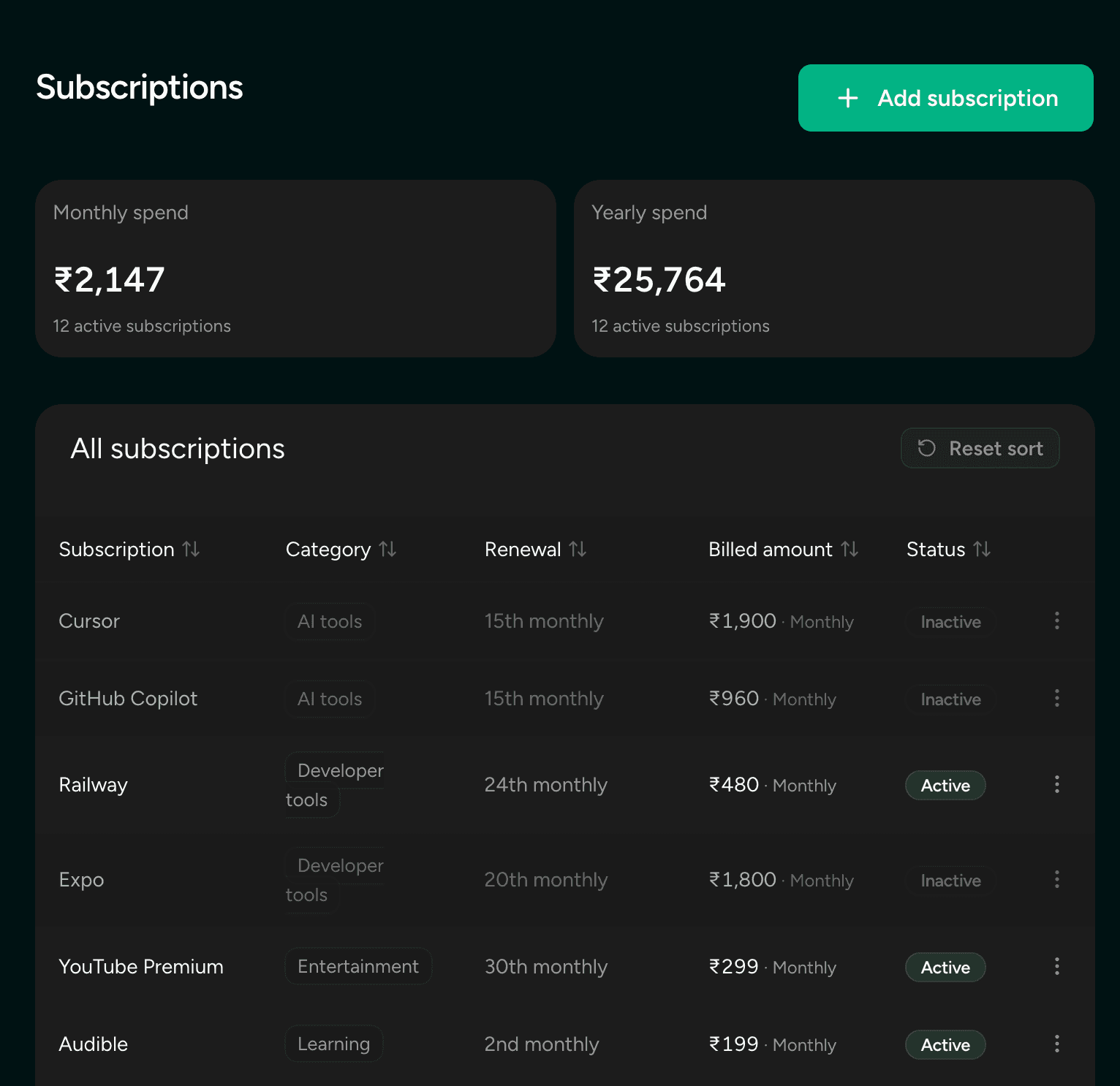The width and height of the screenshot is (1120, 1086).
Task: Click the Developer tools tag for Expo
Action: pos(335,880)
